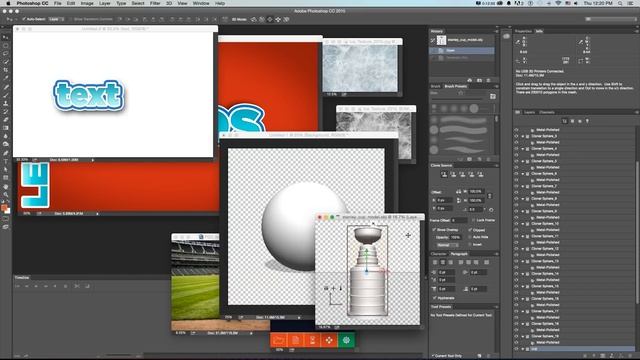Hide the Cloner Sphere_5 layer eye
The image size is (640, 360).
click(x=516, y=161)
